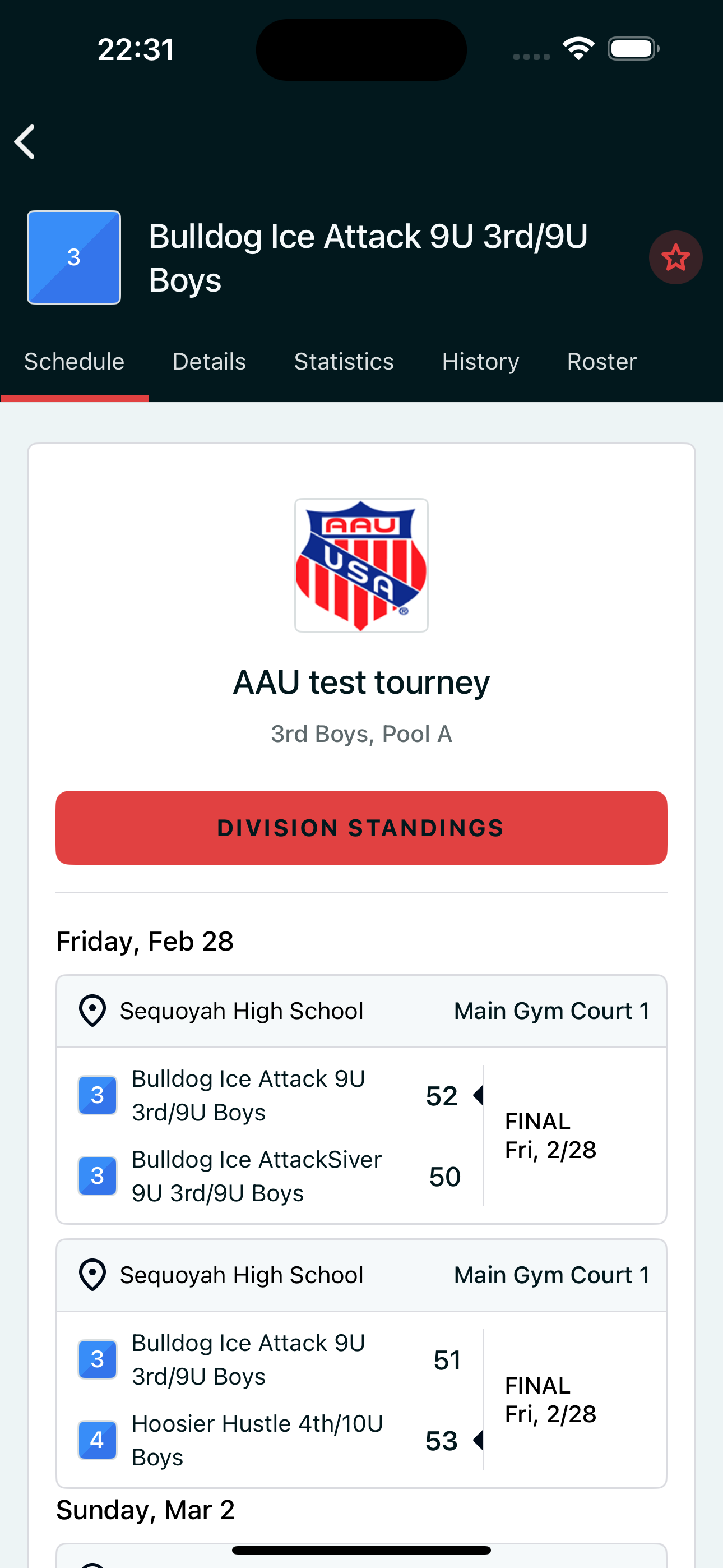The width and height of the screenshot is (723, 1568).
Task: Switch to the Statistics tab
Action: [344, 362]
